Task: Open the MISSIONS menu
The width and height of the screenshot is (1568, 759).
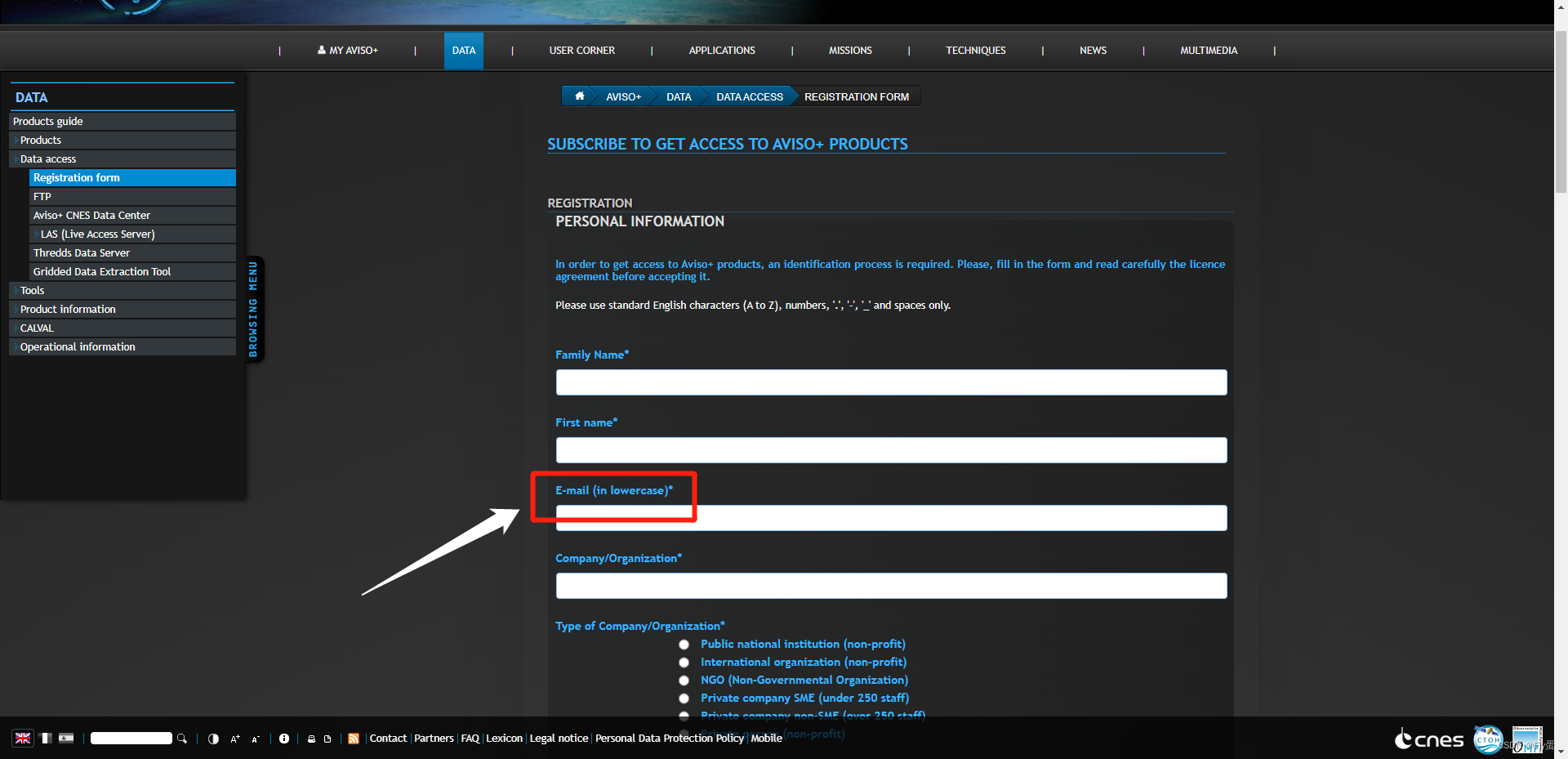Action: click(x=850, y=51)
